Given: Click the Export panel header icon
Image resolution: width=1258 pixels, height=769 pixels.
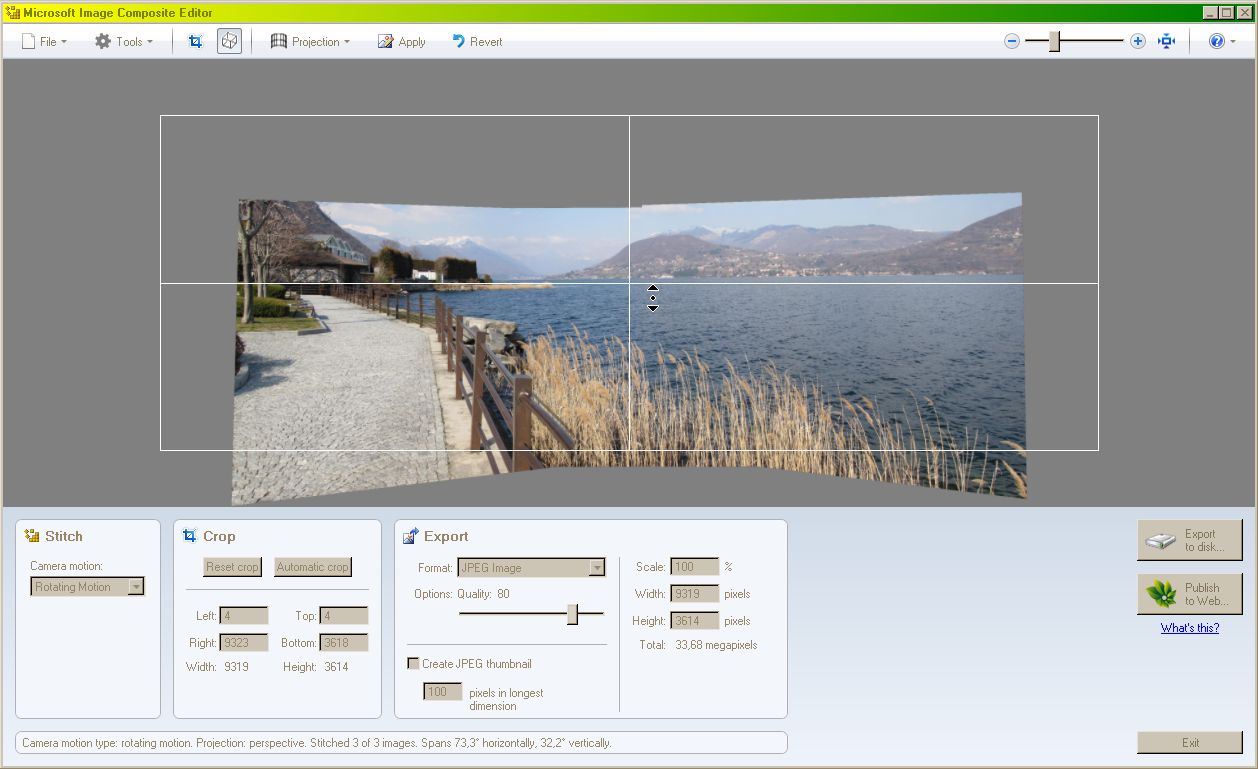Looking at the screenshot, I should pos(411,536).
